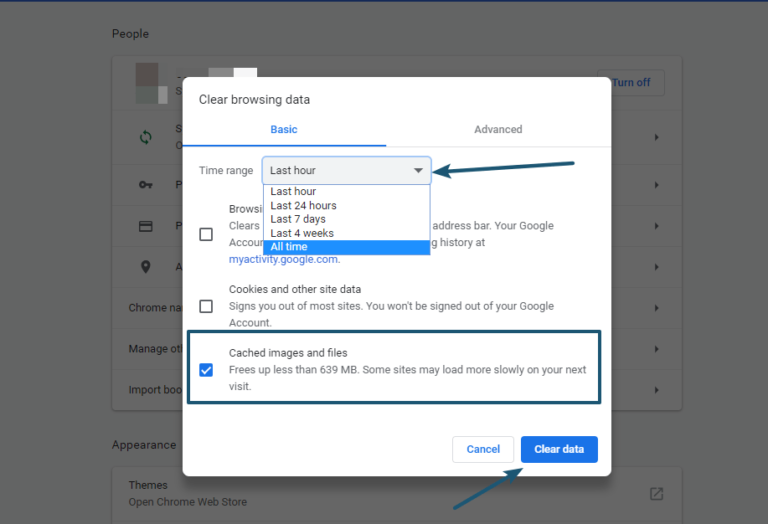Click the Turn off sync button
768x524 pixels.
[631, 83]
